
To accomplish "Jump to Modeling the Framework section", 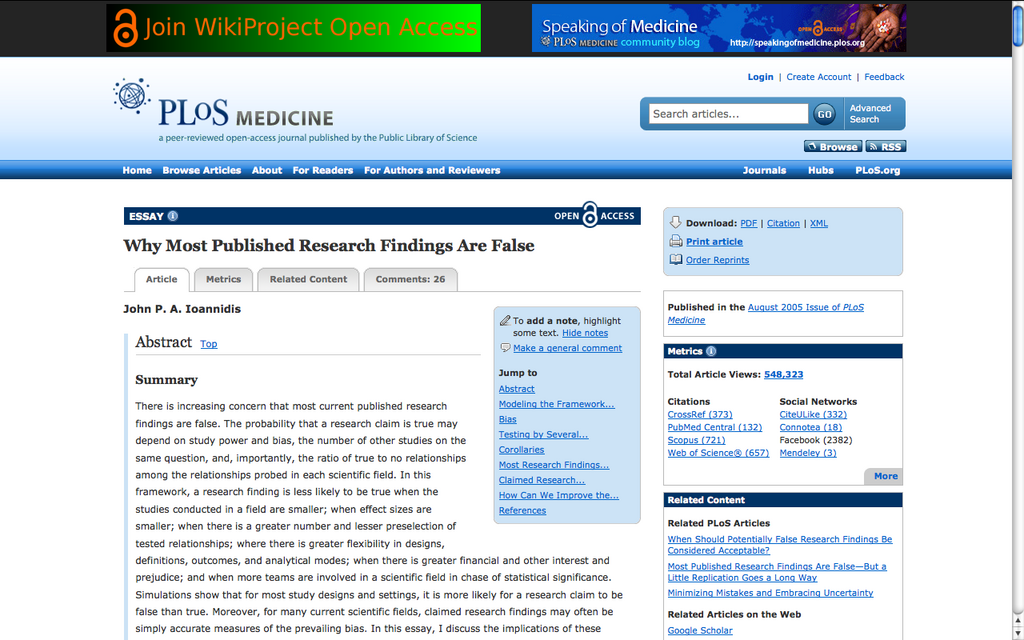I will click(556, 404).
